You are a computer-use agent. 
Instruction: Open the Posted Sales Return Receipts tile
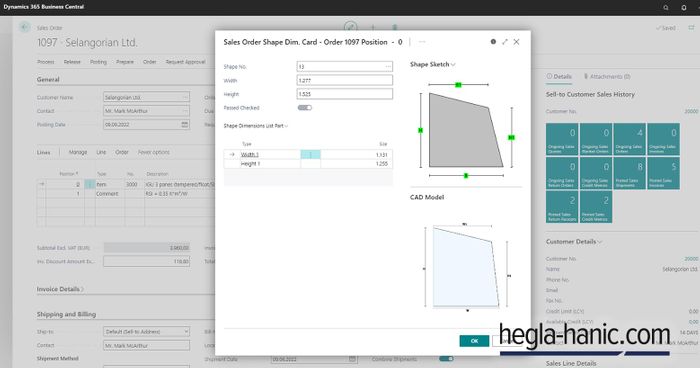point(562,207)
